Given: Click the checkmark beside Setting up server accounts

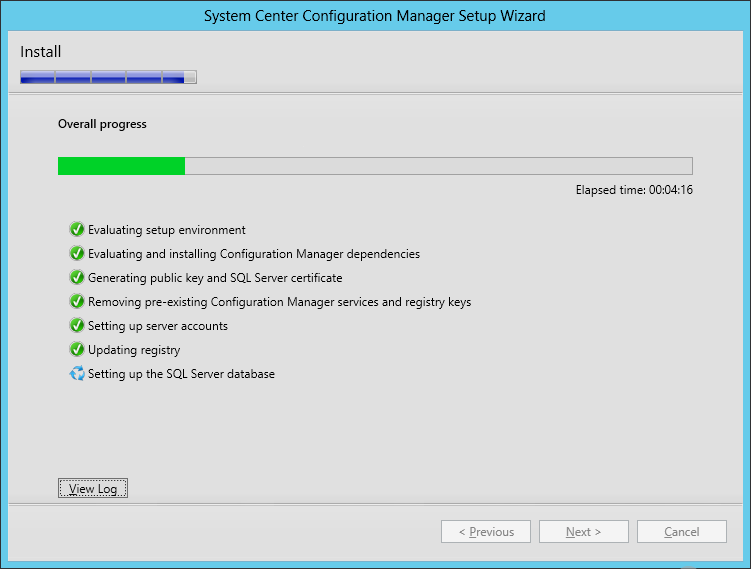Looking at the screenshot, I should [77, 325].
